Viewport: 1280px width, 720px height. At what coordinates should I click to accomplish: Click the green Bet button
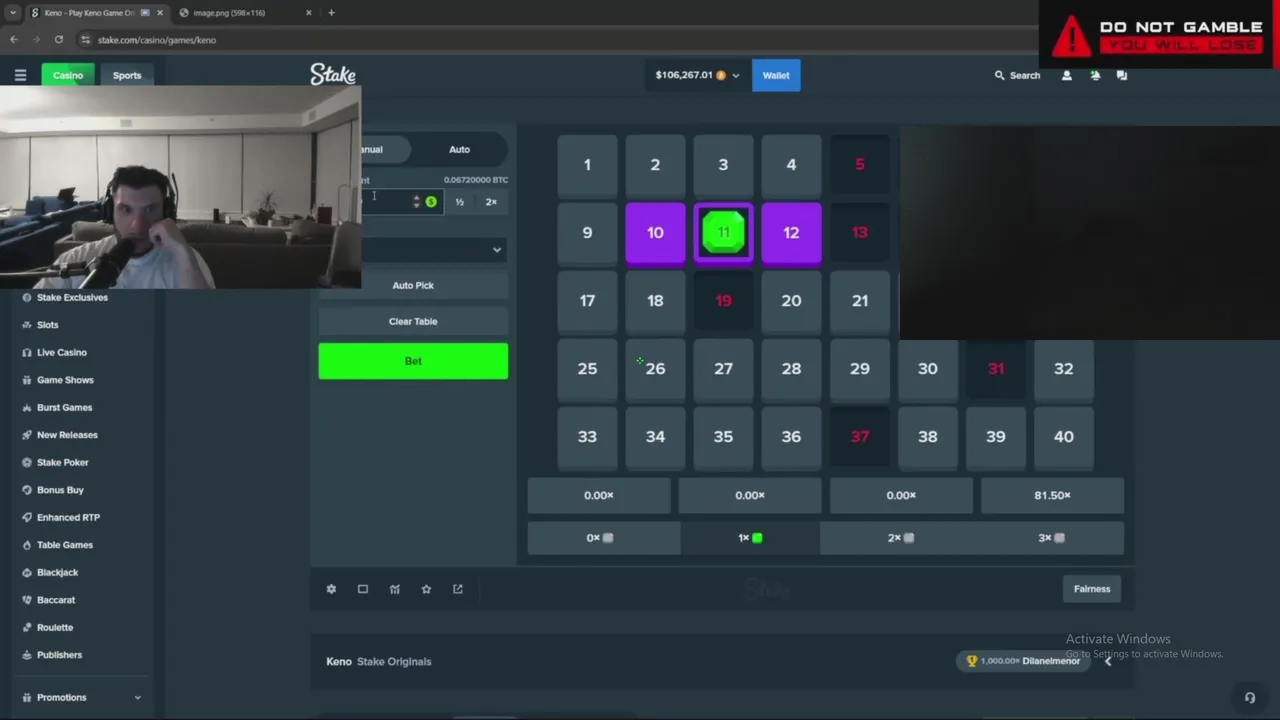coord(413,361)
